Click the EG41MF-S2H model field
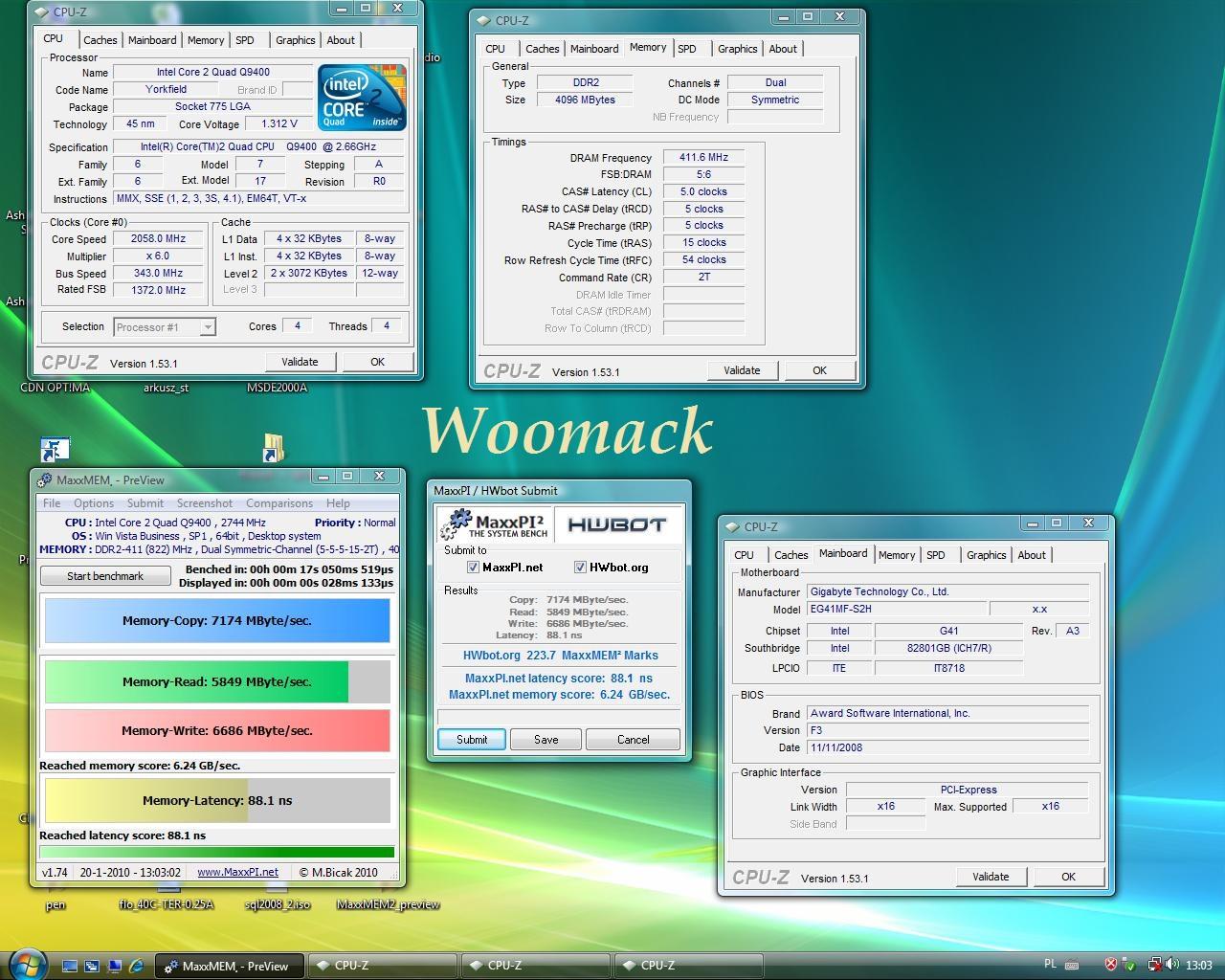The image size is (1225, 980). (896, 609)
